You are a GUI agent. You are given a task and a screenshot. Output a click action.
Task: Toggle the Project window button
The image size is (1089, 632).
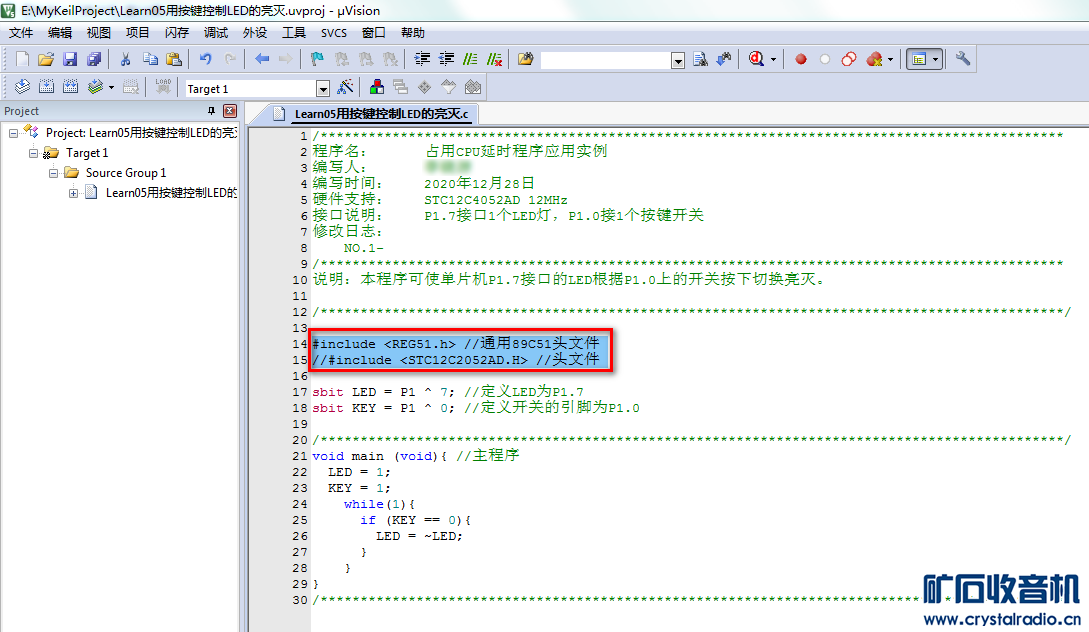click(919, 60)
